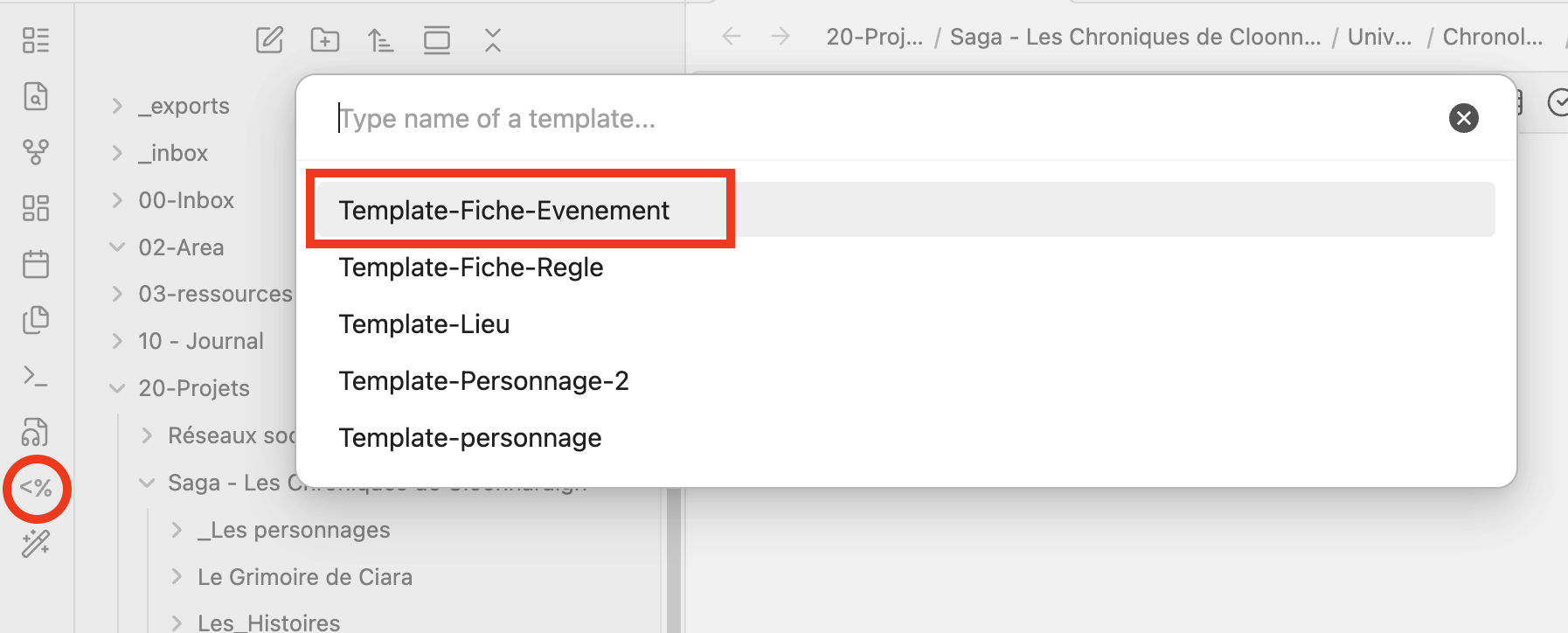Open Le Grimoire de Ciara folder
The height and width of the screenshot is (633, 1568).
coord(304,577)
